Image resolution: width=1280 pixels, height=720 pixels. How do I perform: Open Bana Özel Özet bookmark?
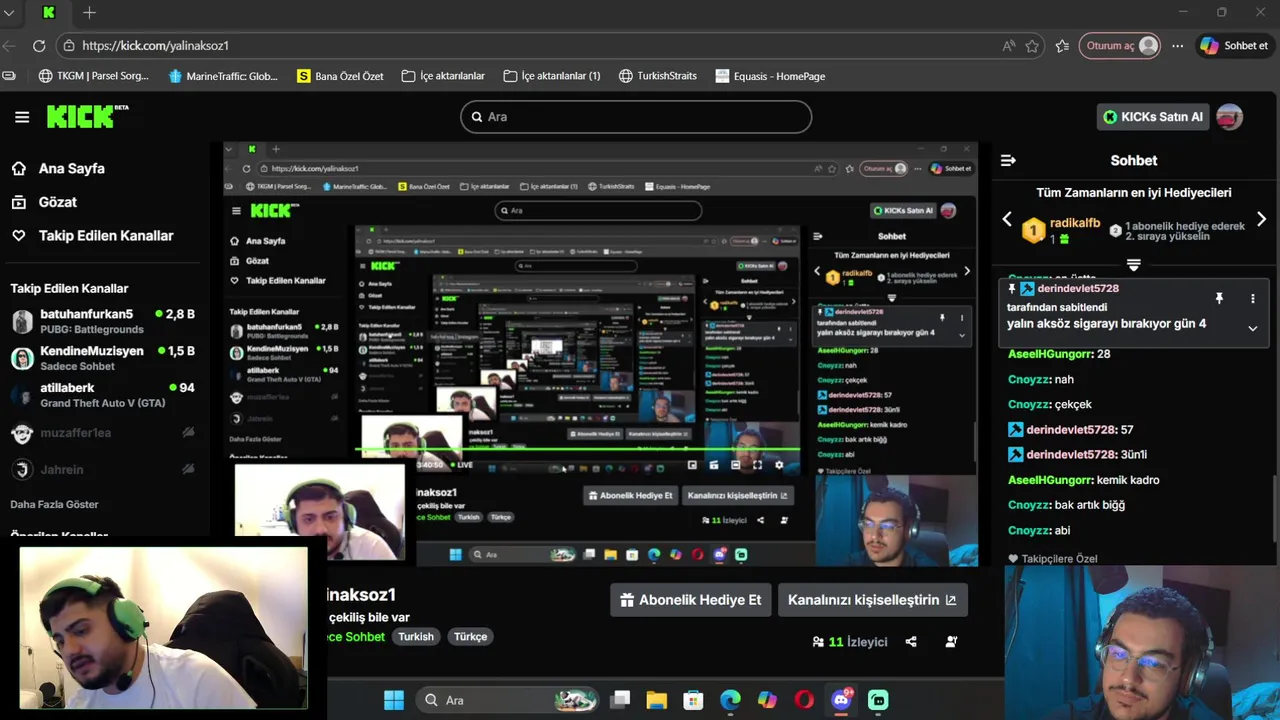340,76
